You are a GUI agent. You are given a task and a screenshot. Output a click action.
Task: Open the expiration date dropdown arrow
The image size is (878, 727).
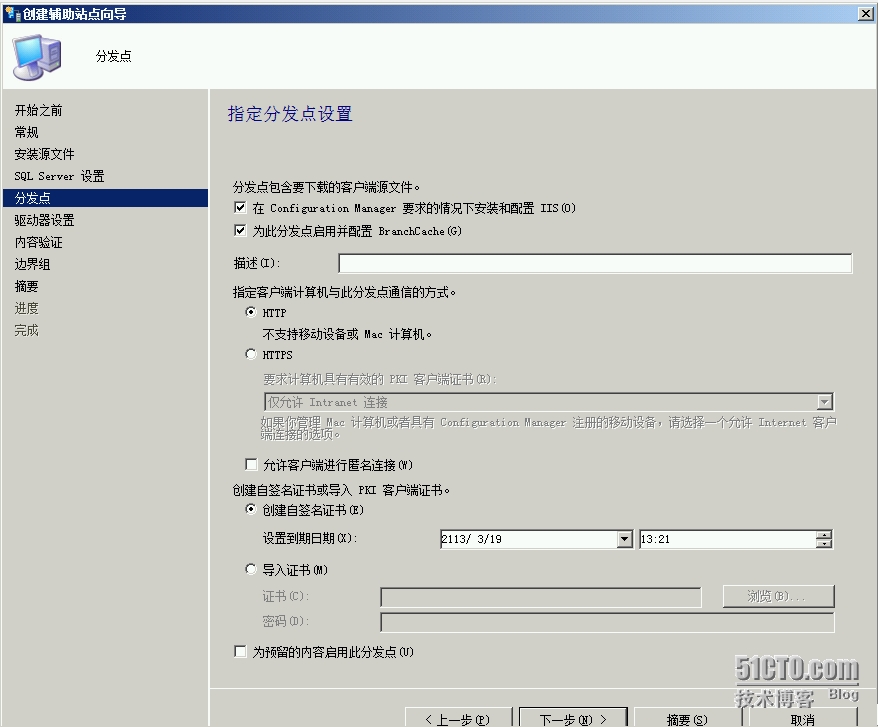pos(624,539)
